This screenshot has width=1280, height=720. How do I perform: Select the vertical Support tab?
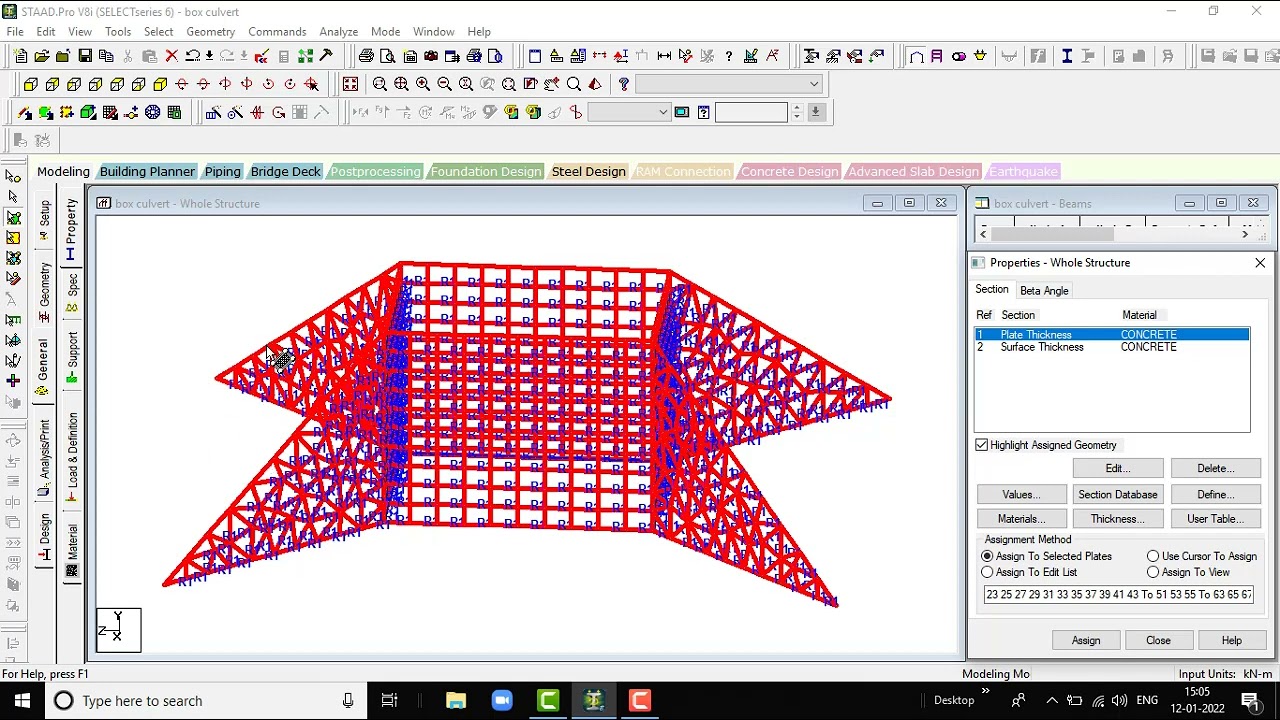[72, 358]
